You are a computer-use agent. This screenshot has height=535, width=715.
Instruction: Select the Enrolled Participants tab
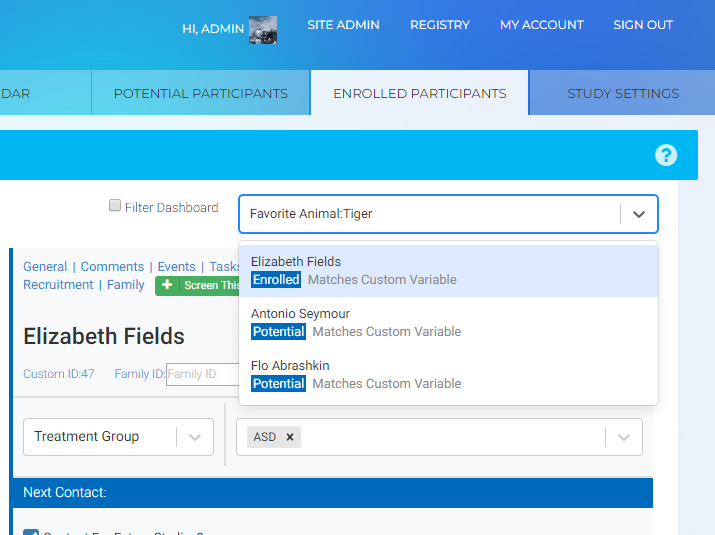419,93
